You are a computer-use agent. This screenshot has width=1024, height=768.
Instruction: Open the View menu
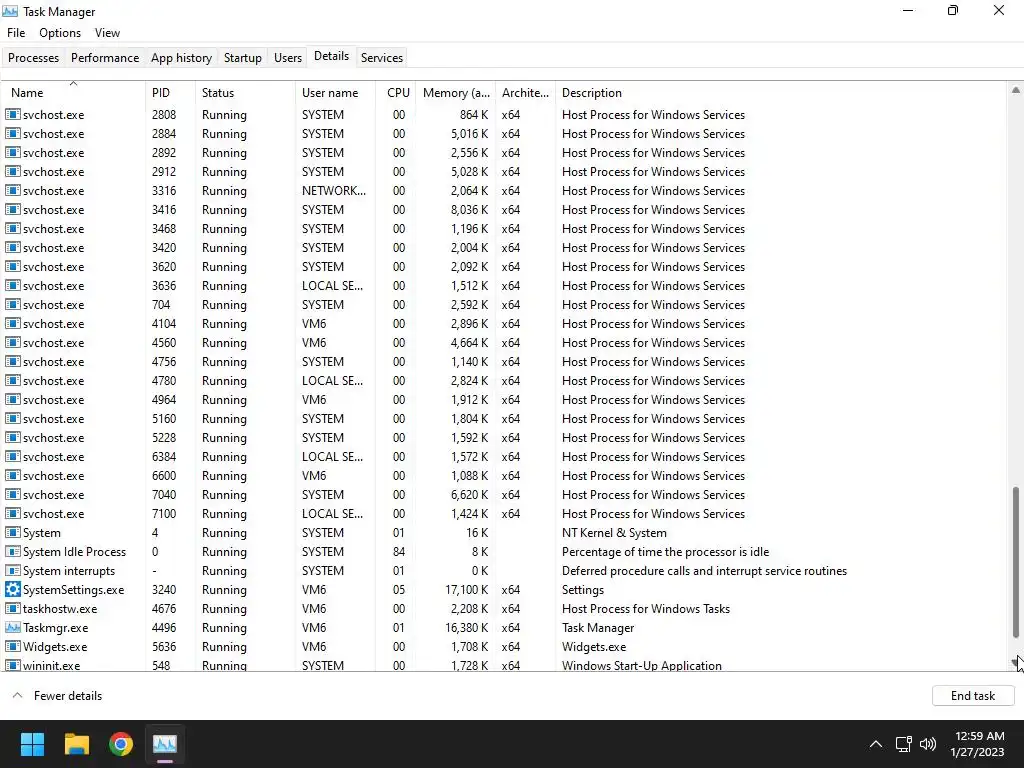point(107,33)
